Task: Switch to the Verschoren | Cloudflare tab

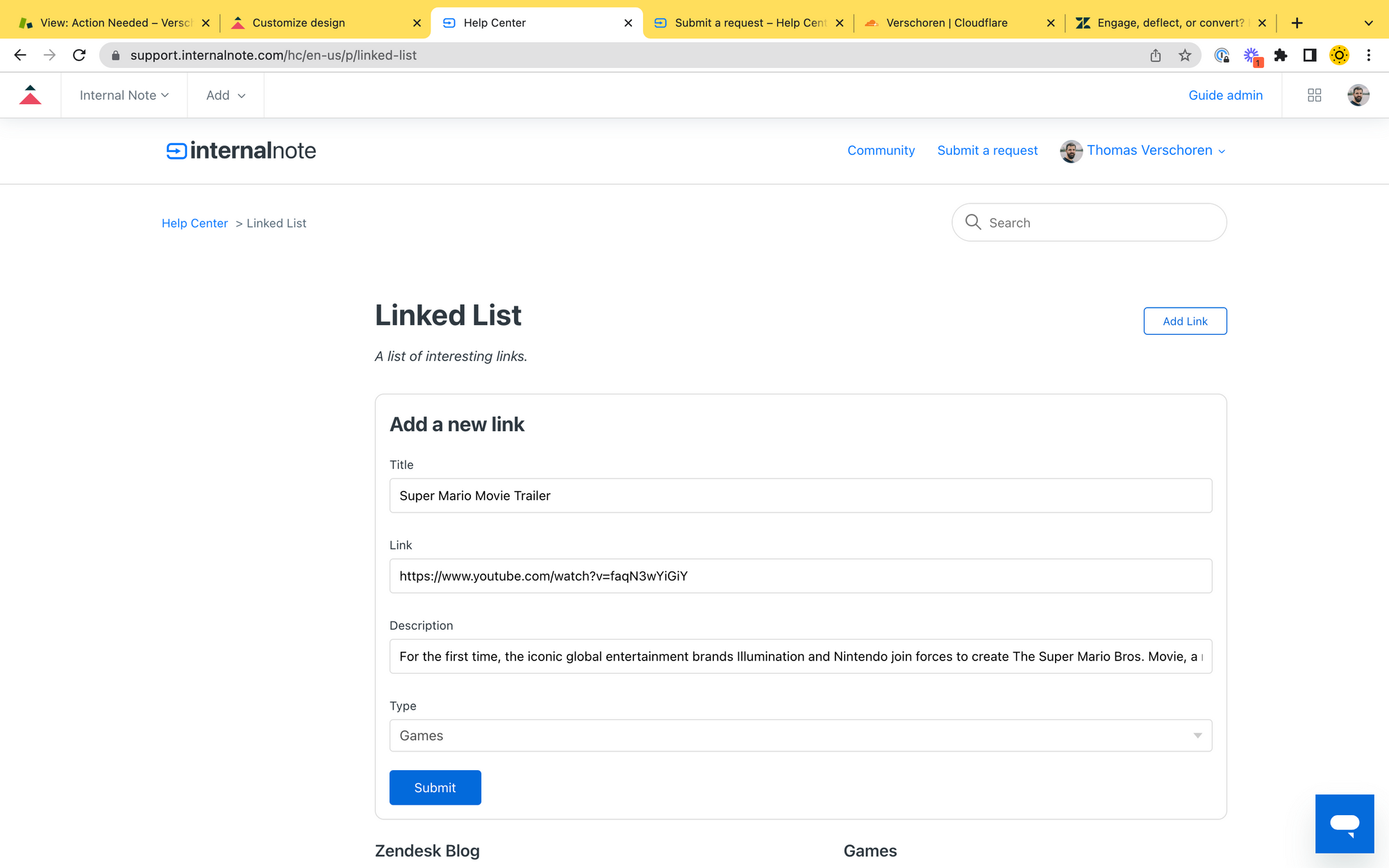Action: coord(946,23)
